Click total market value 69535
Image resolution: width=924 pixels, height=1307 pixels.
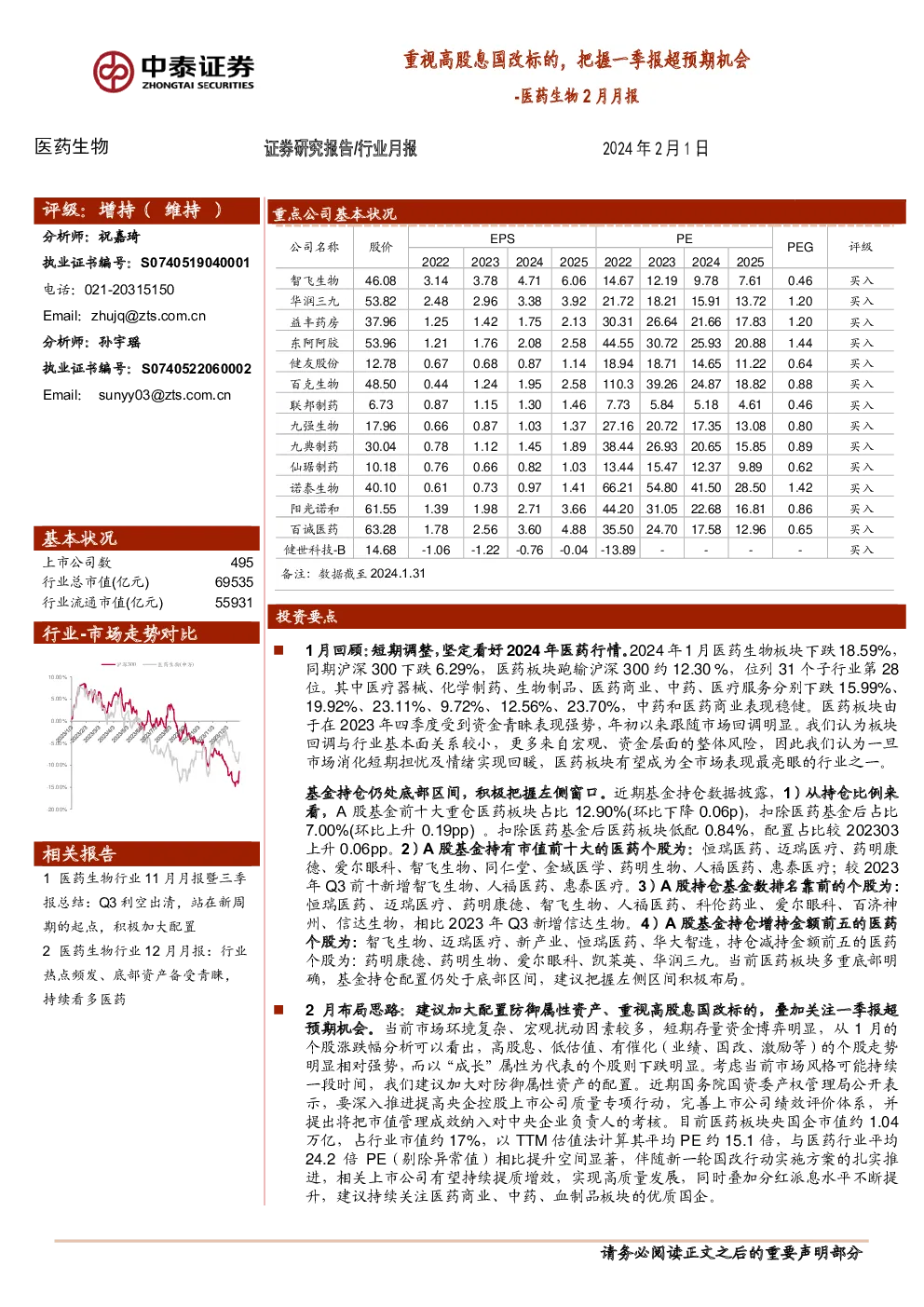pyautogui.click(x=234, y=582)
